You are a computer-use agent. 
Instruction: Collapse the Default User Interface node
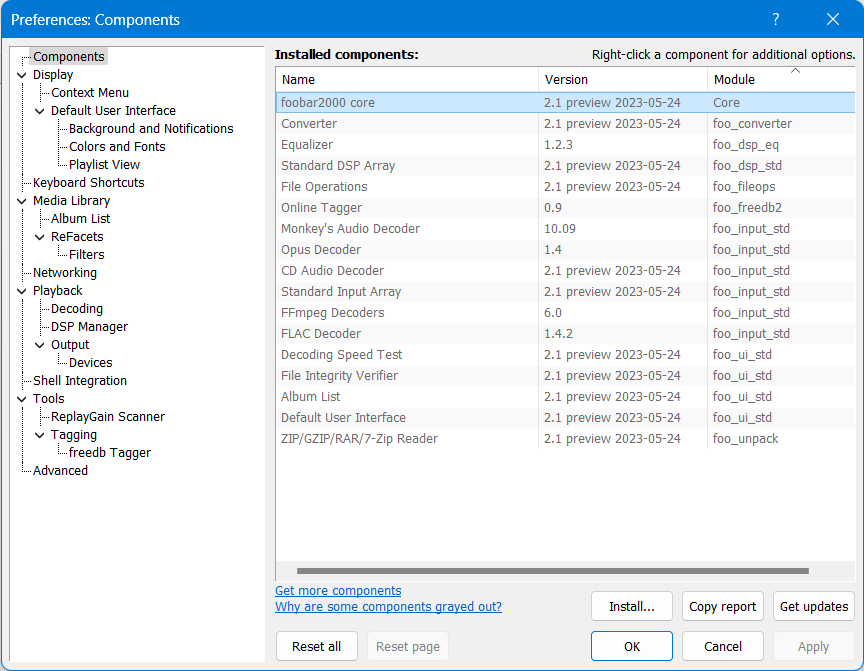(x=40, y=111)
